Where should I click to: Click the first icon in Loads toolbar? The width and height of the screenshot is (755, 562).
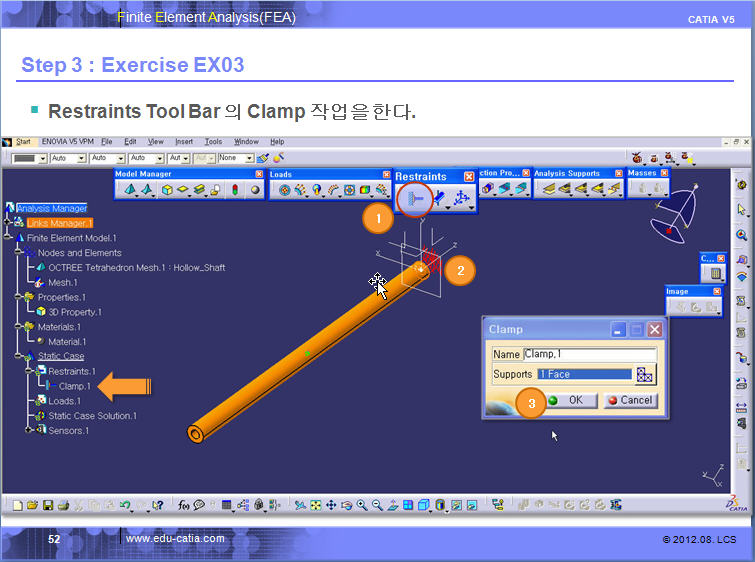point(284,189)
